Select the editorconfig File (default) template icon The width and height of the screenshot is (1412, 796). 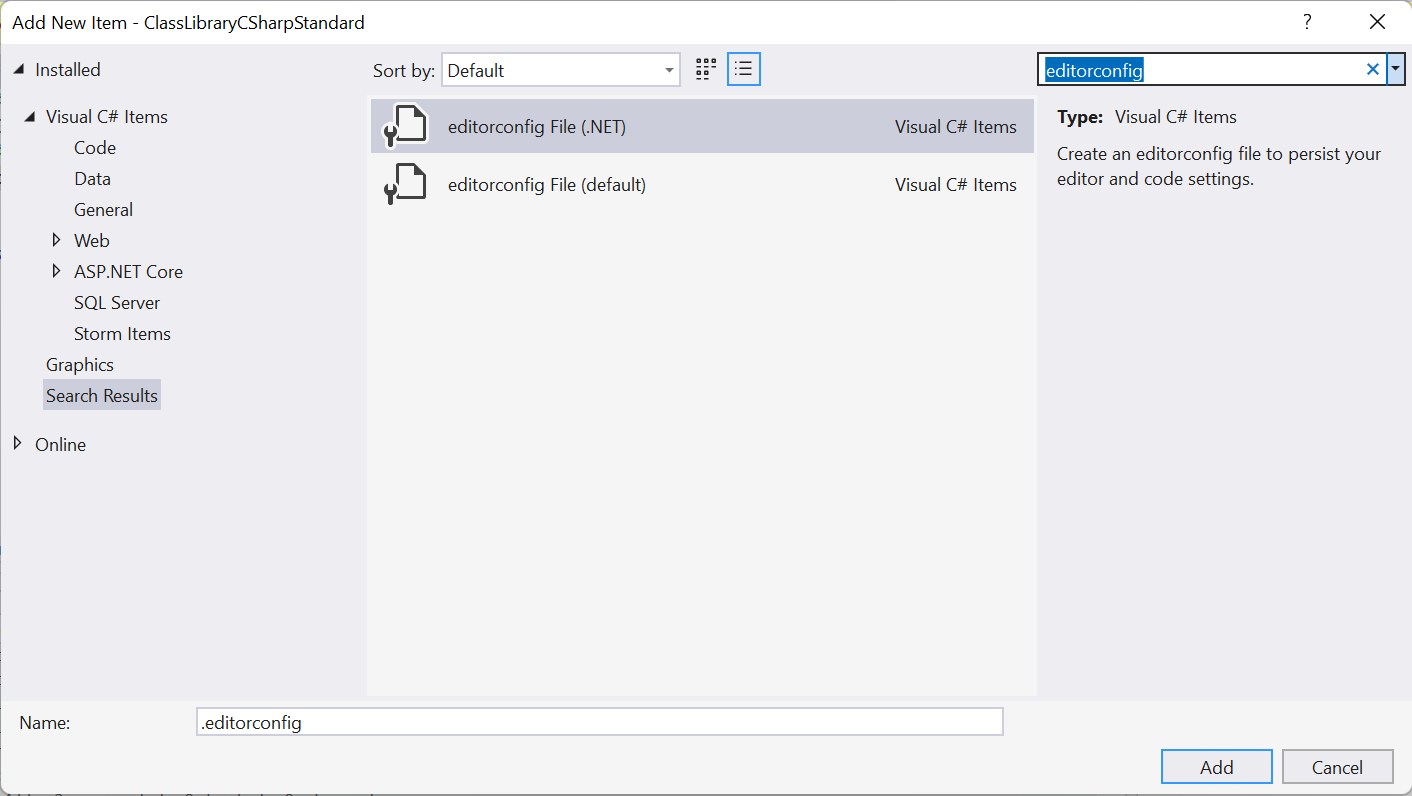(405, 184)
